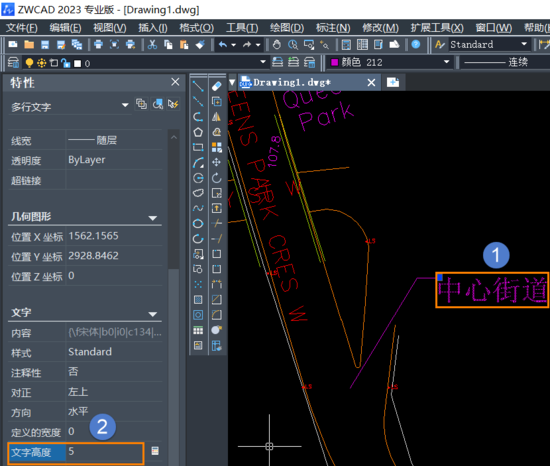
Task: Select the Table insertion tool
Action: click(198, 330)
